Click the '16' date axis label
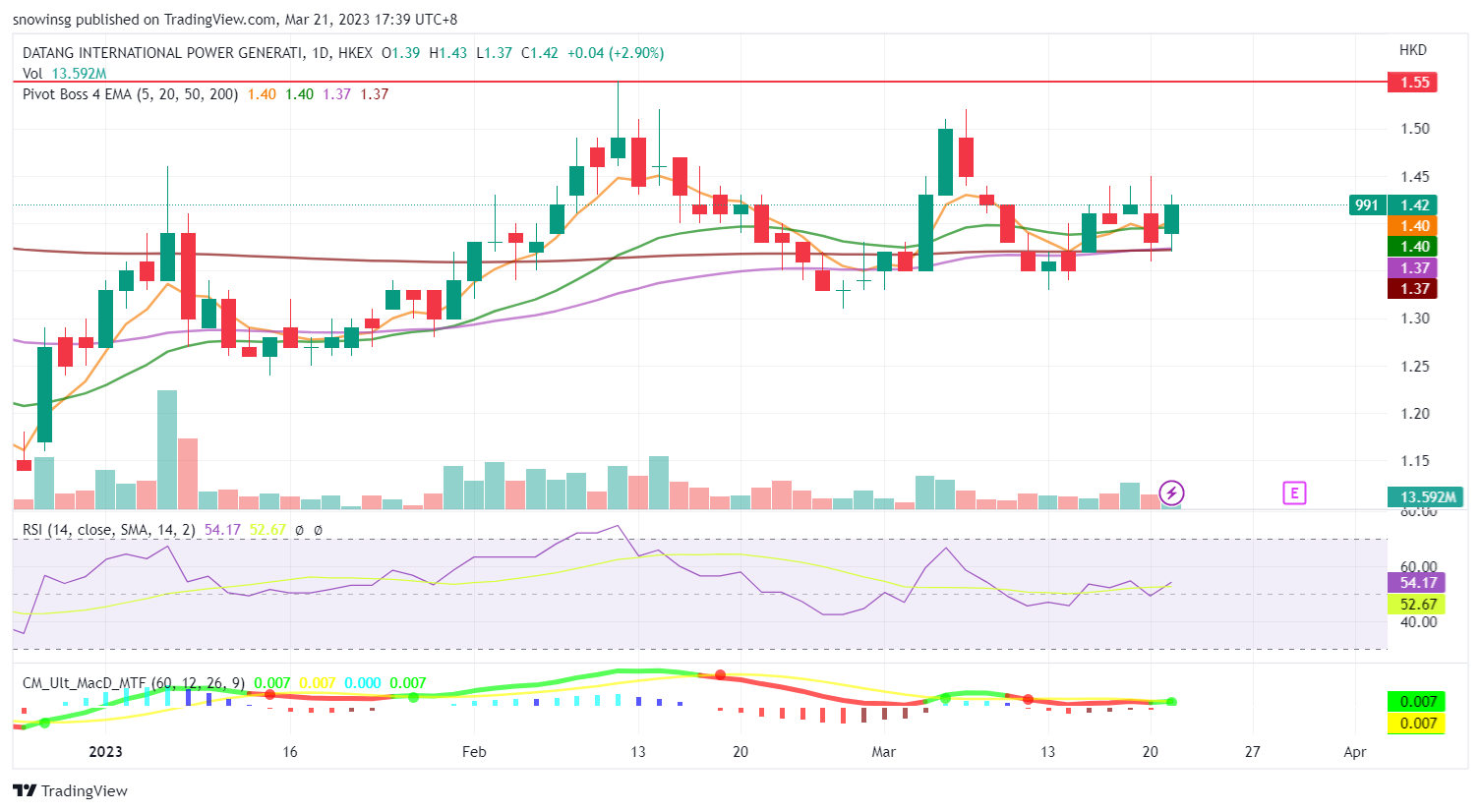1481x812 pixels. coord(289,752)
